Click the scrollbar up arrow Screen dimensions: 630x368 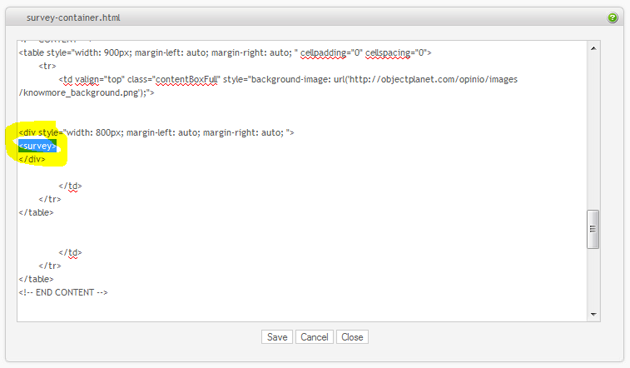pos(593,49)
